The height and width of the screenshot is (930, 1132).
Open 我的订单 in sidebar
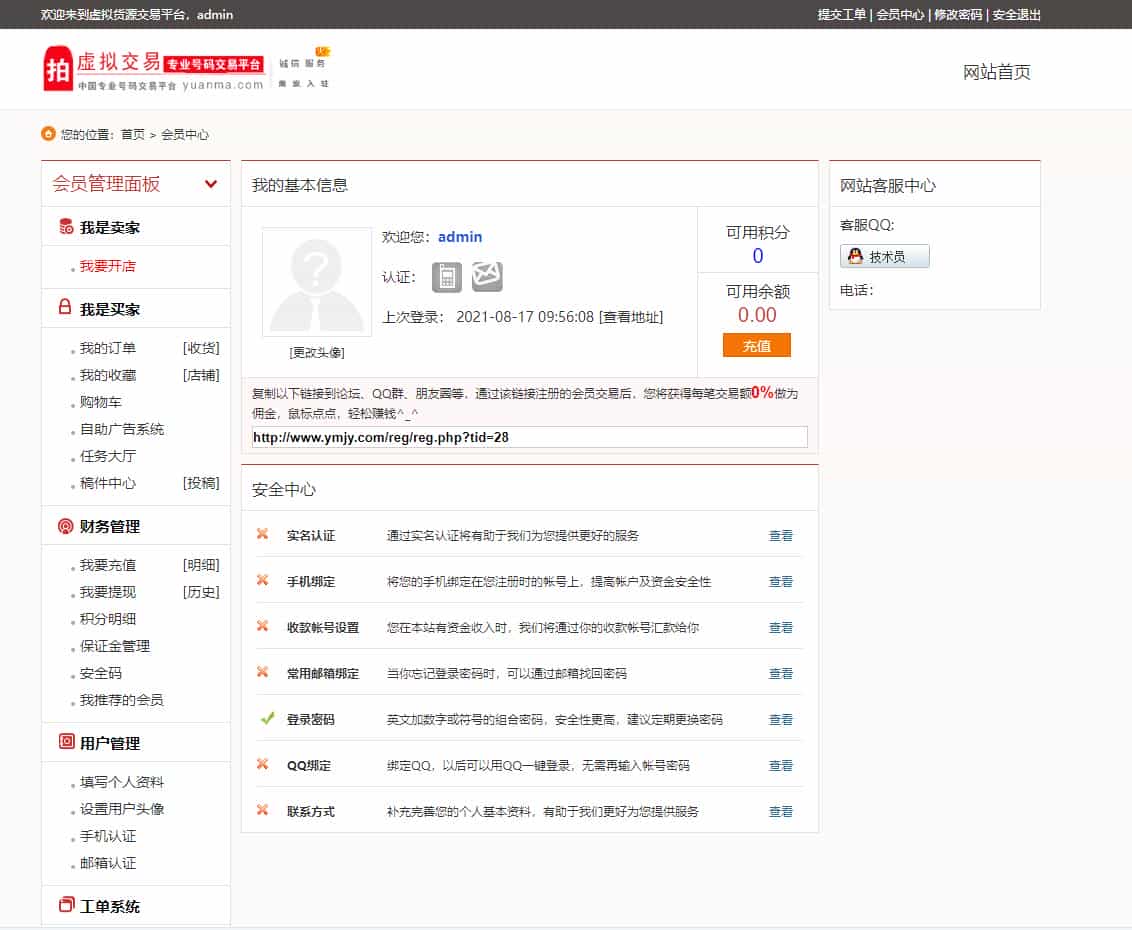[108, 348]
